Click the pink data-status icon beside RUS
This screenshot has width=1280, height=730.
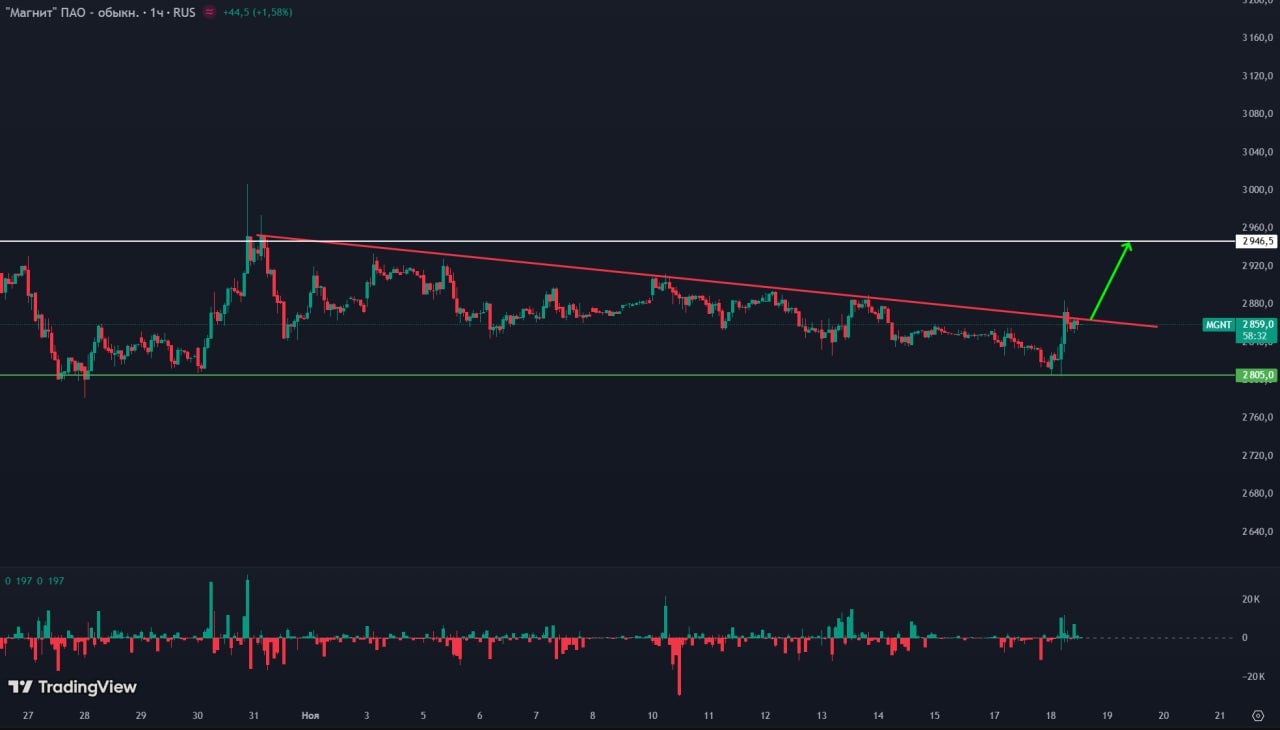208,13
